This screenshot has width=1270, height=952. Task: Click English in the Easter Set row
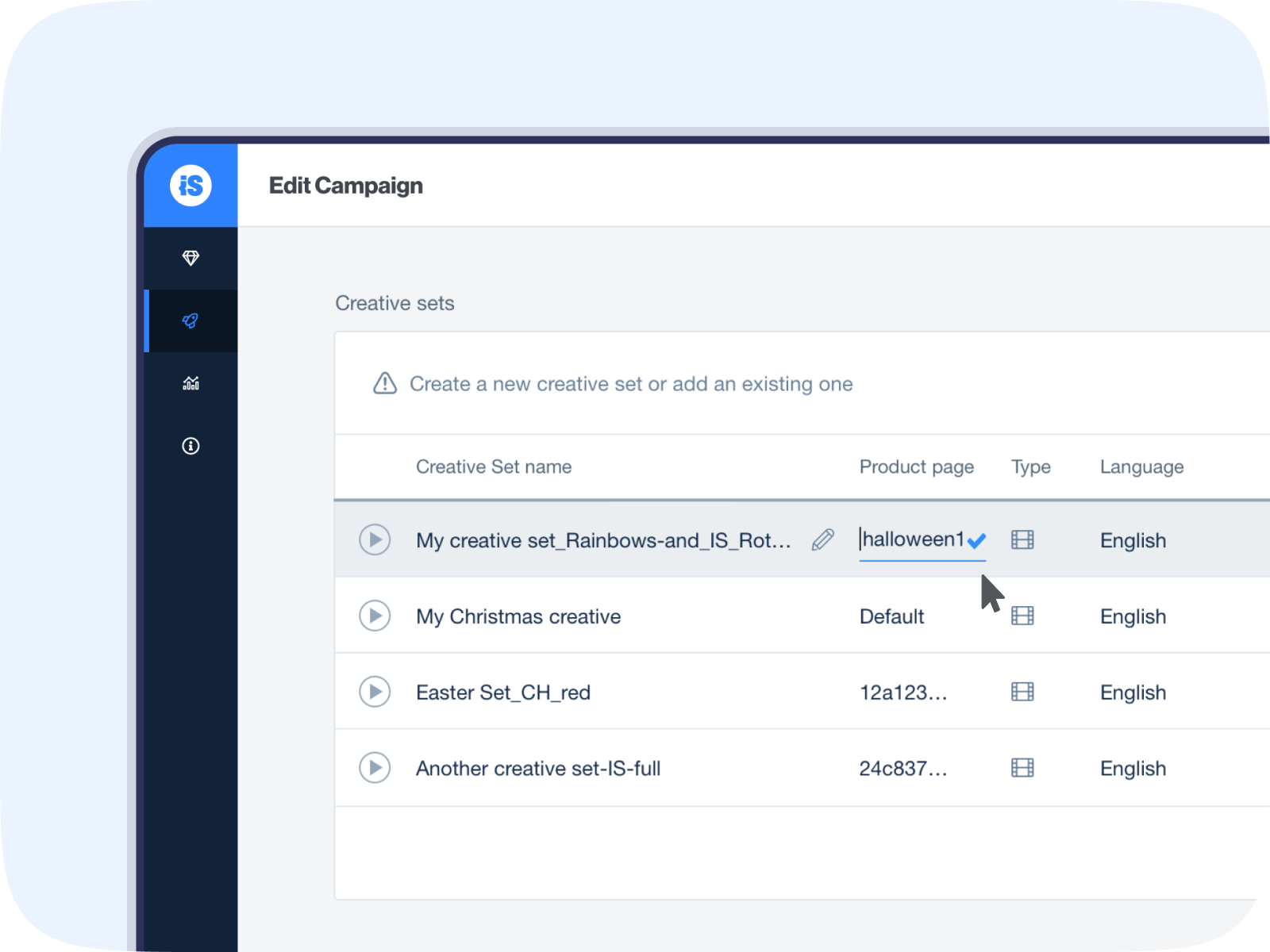click(1133, 693)
